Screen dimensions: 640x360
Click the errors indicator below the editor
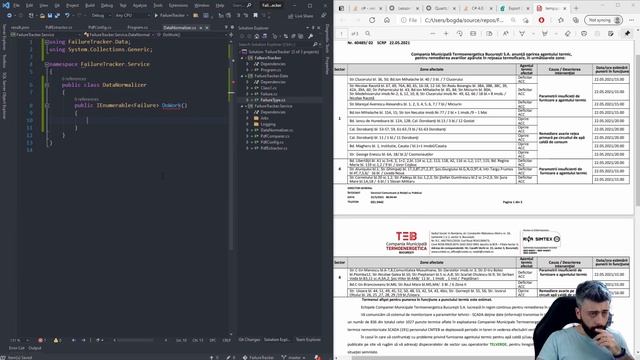coord(42,340)
